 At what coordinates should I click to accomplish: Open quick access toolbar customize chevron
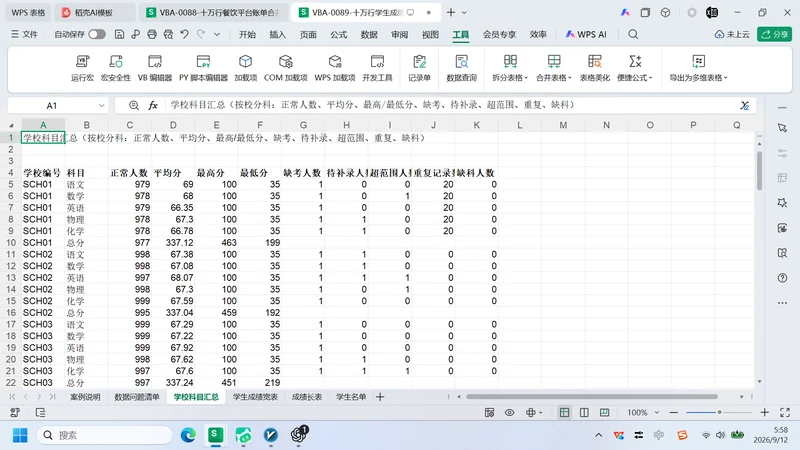click(x=217, y=34)
